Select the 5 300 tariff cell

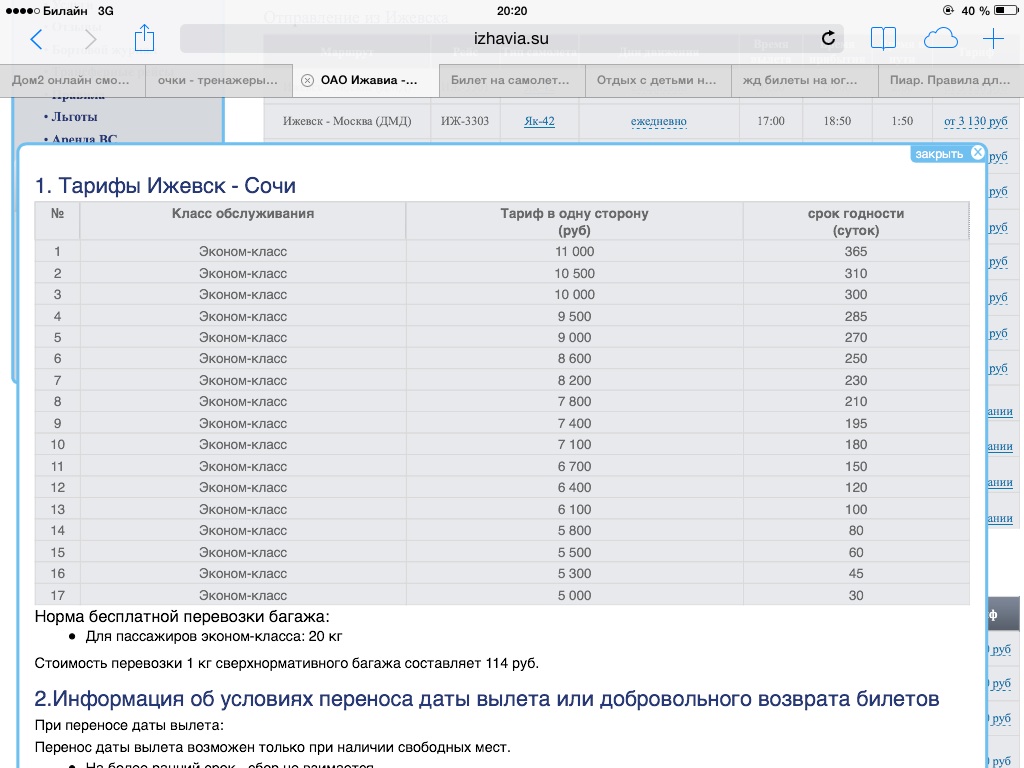click(x=575, y=573)
